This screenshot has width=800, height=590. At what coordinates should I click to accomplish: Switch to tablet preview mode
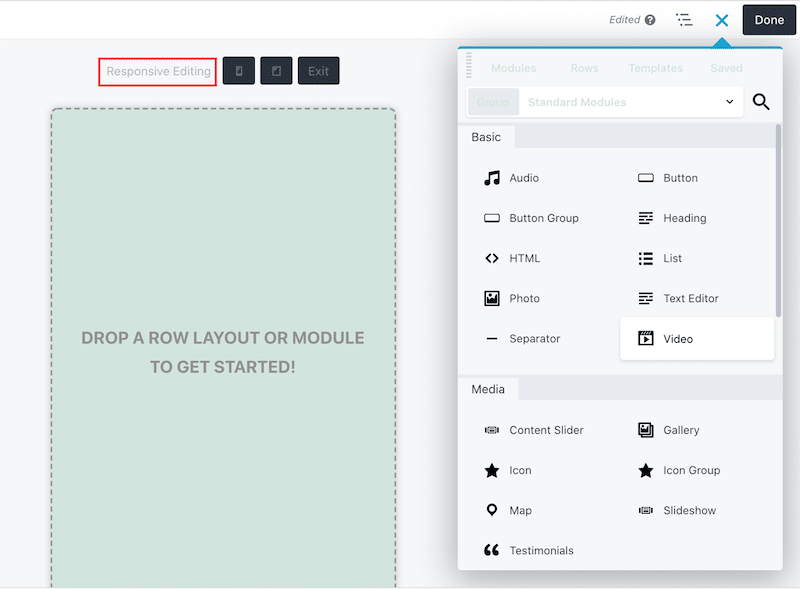point(277,70)
